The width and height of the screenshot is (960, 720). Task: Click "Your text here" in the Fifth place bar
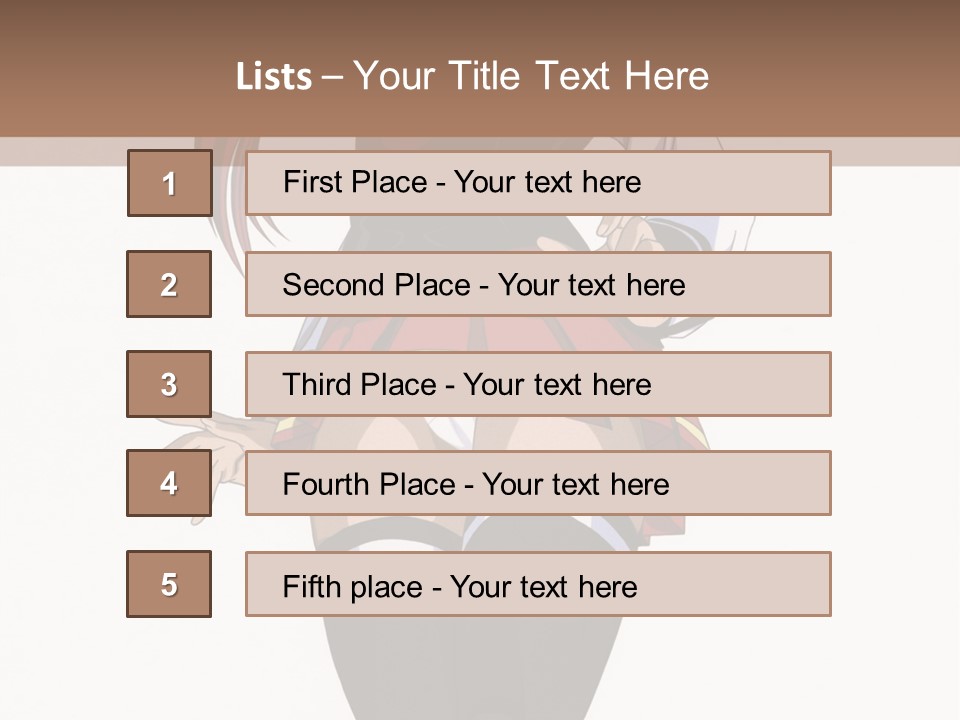coord(543,586)
